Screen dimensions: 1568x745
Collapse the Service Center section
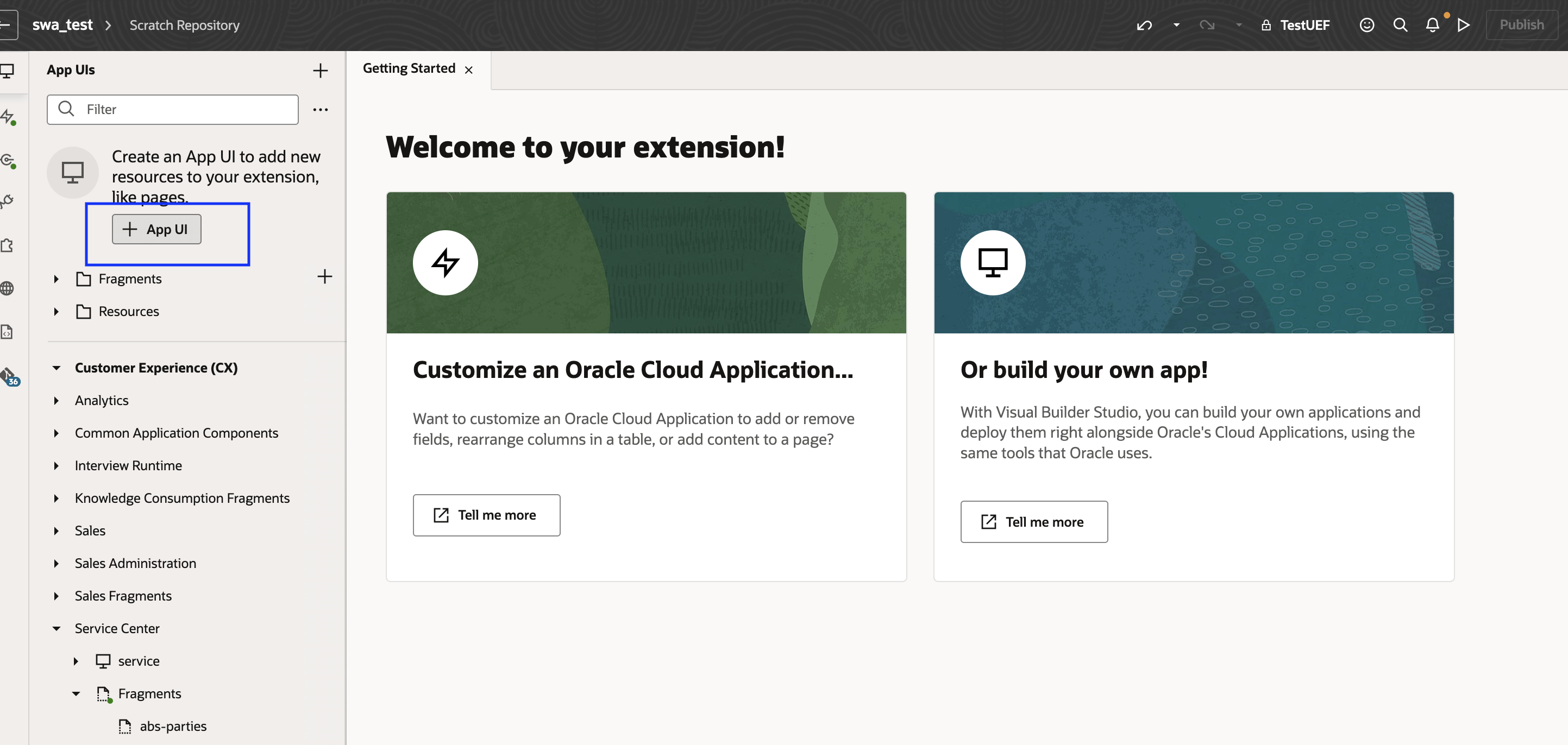[x=57, y=628]
